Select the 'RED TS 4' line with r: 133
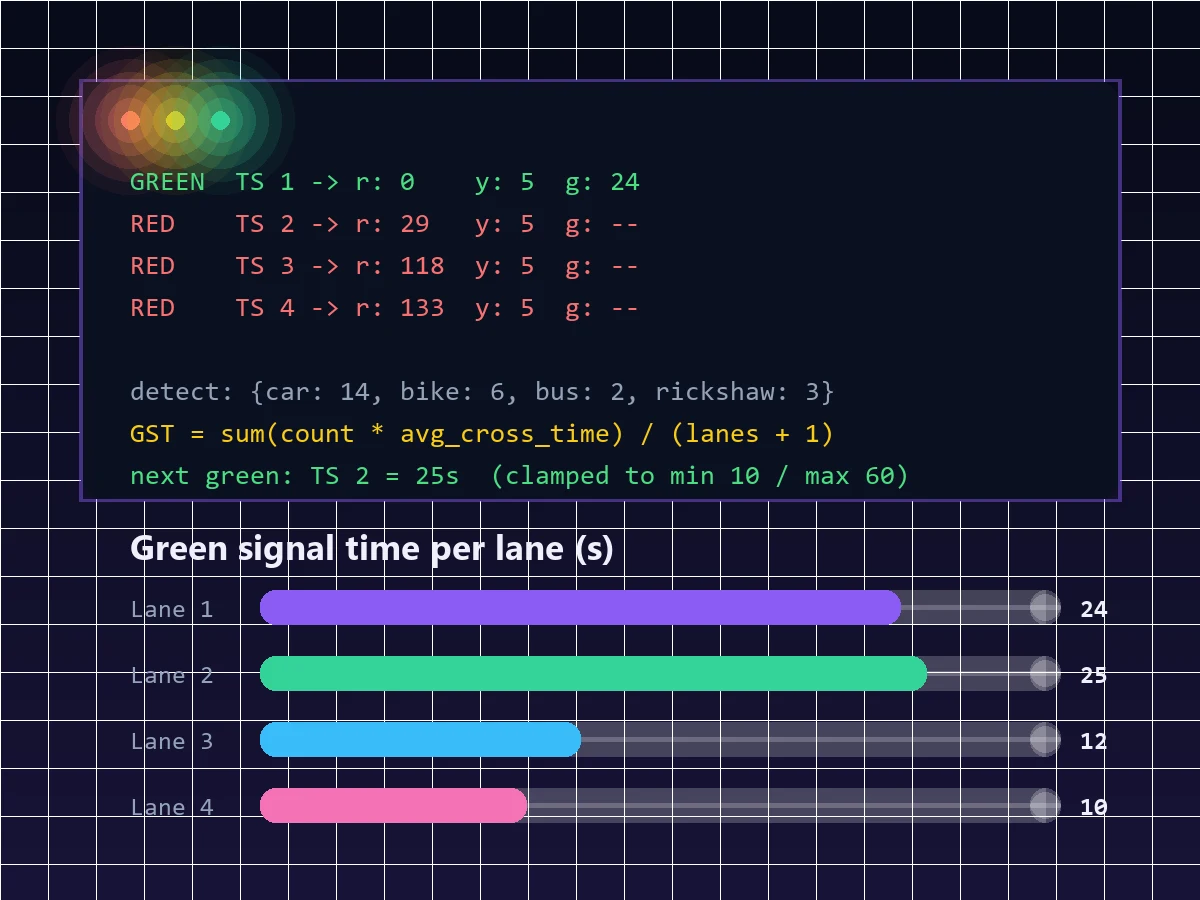Image resolution: width=1200 pixels, height=900 pixels. pos(385,308)
